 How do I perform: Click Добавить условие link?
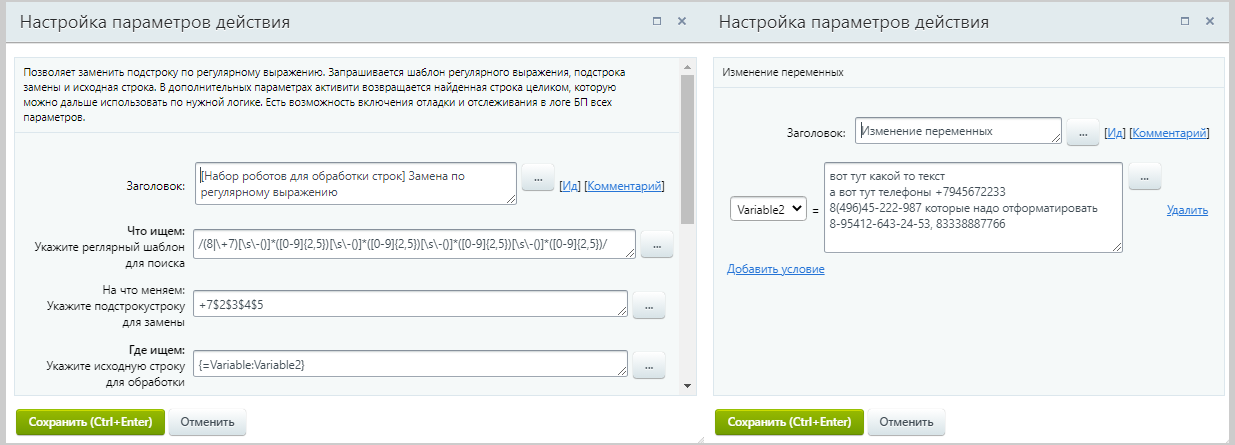pos(775,269)
